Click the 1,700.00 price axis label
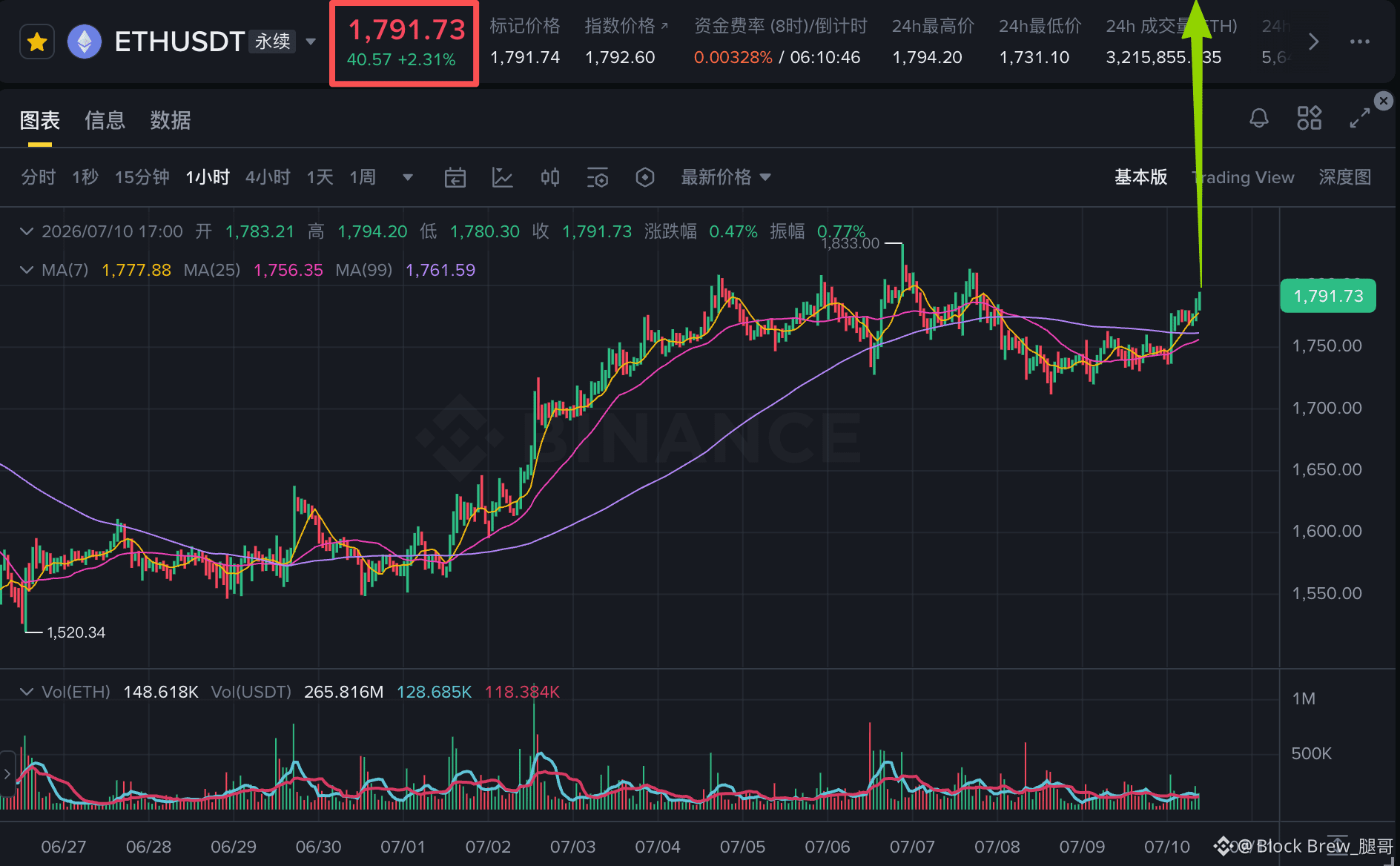Viewport: 1400px width, 866px height. coord(1327,408)
